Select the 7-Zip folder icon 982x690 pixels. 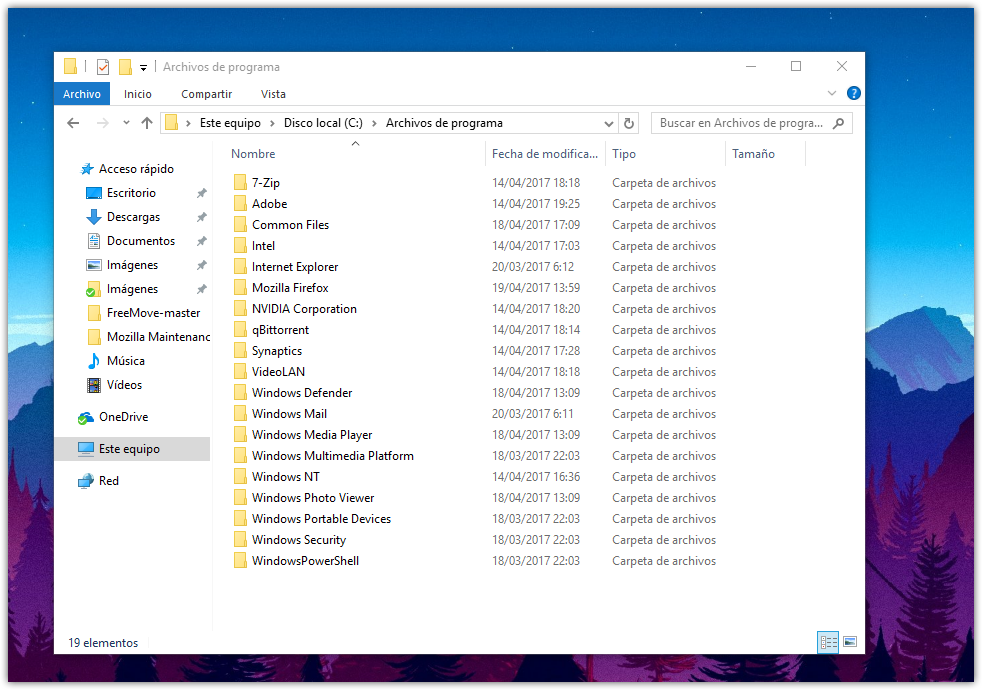click(240, 183)
